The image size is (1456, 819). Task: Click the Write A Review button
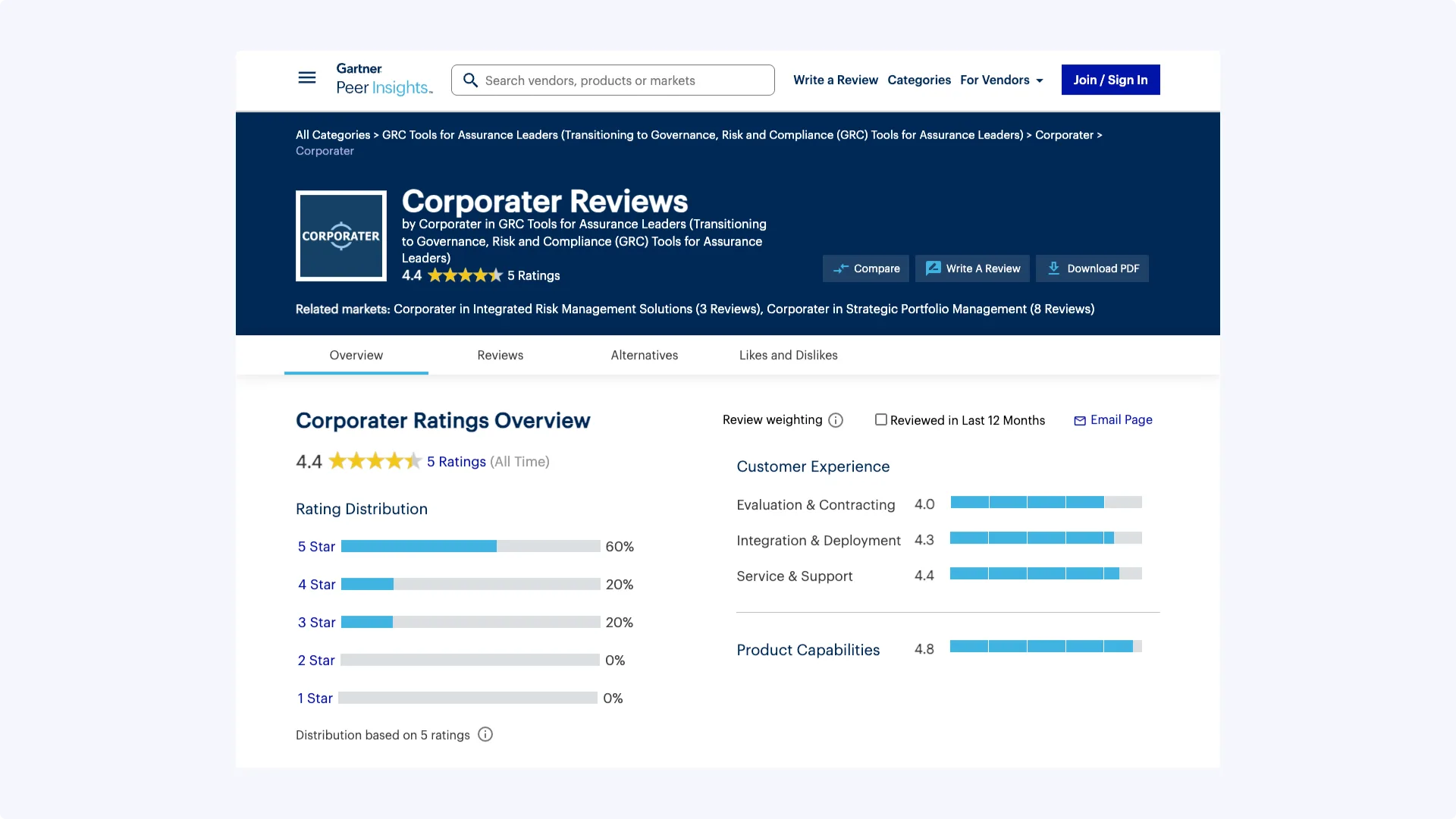[972, 268]
